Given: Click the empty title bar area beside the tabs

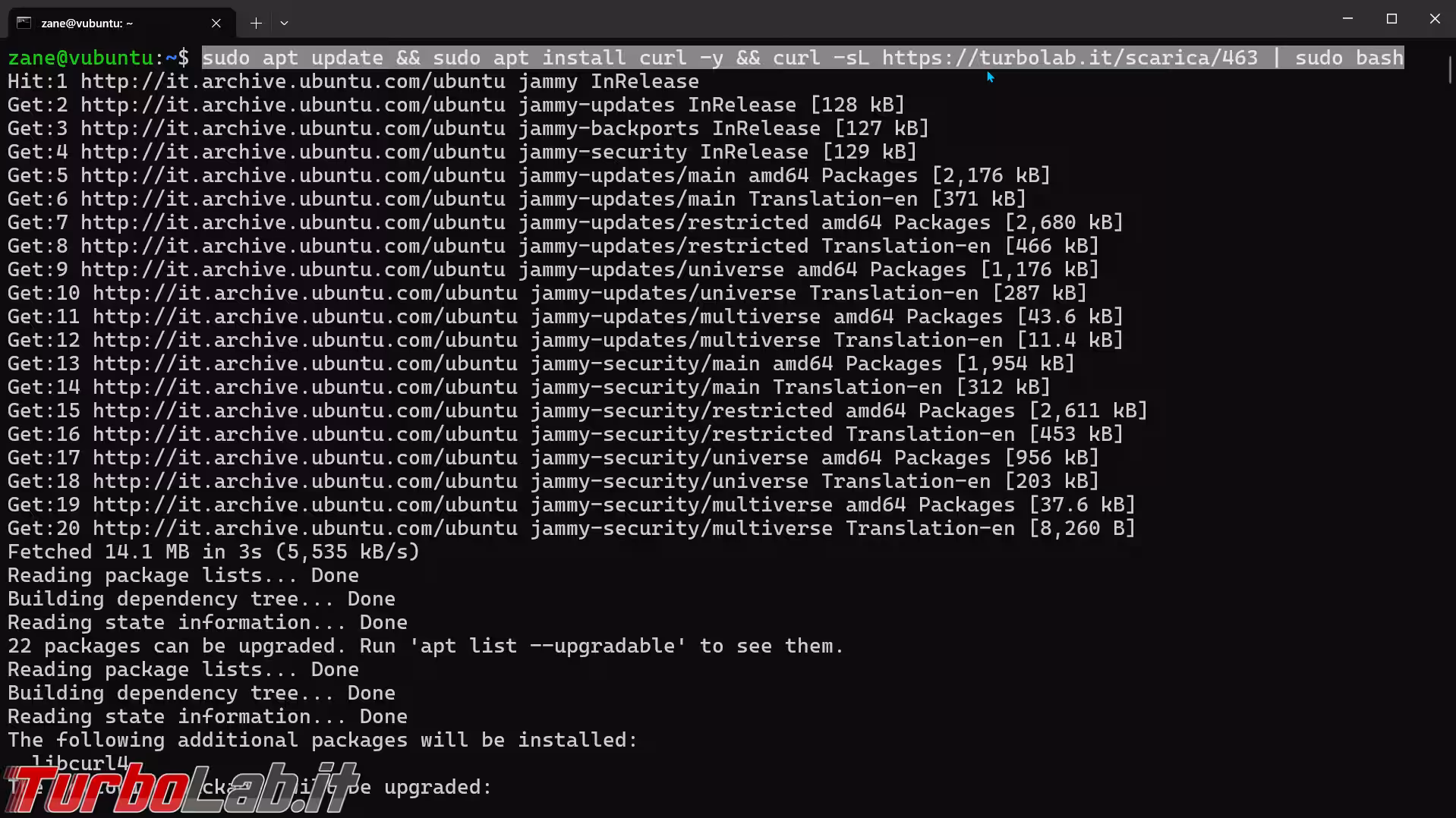Looking at the screenshot, I should click(805, 18).
